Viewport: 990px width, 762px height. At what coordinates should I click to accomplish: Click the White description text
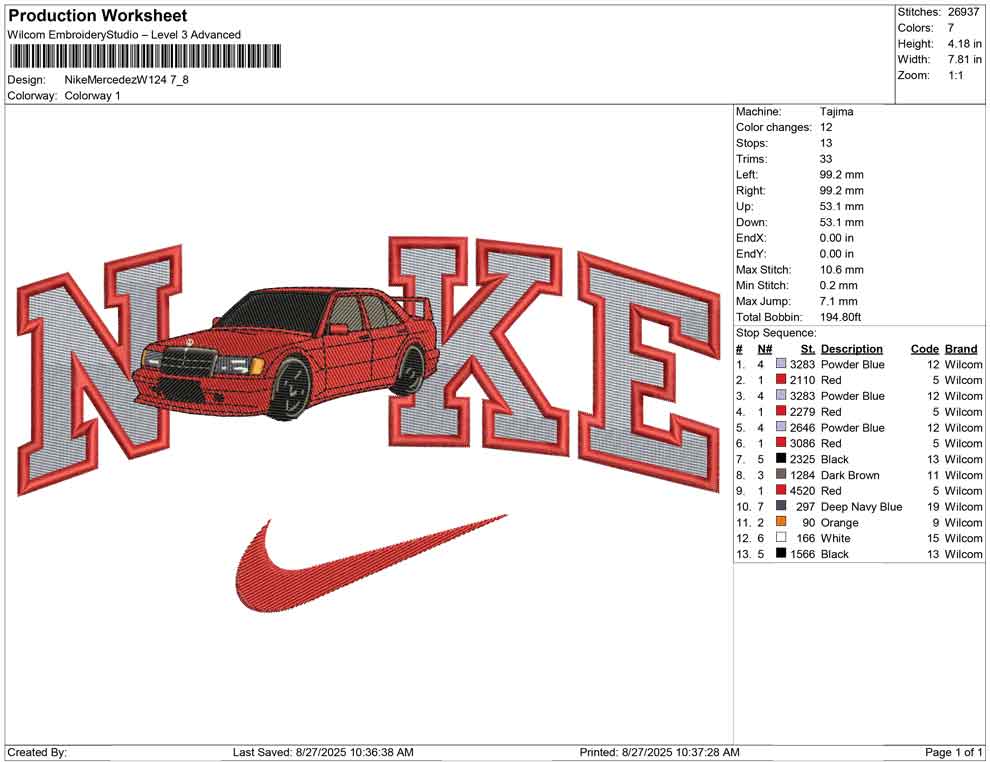click(835, 538)
